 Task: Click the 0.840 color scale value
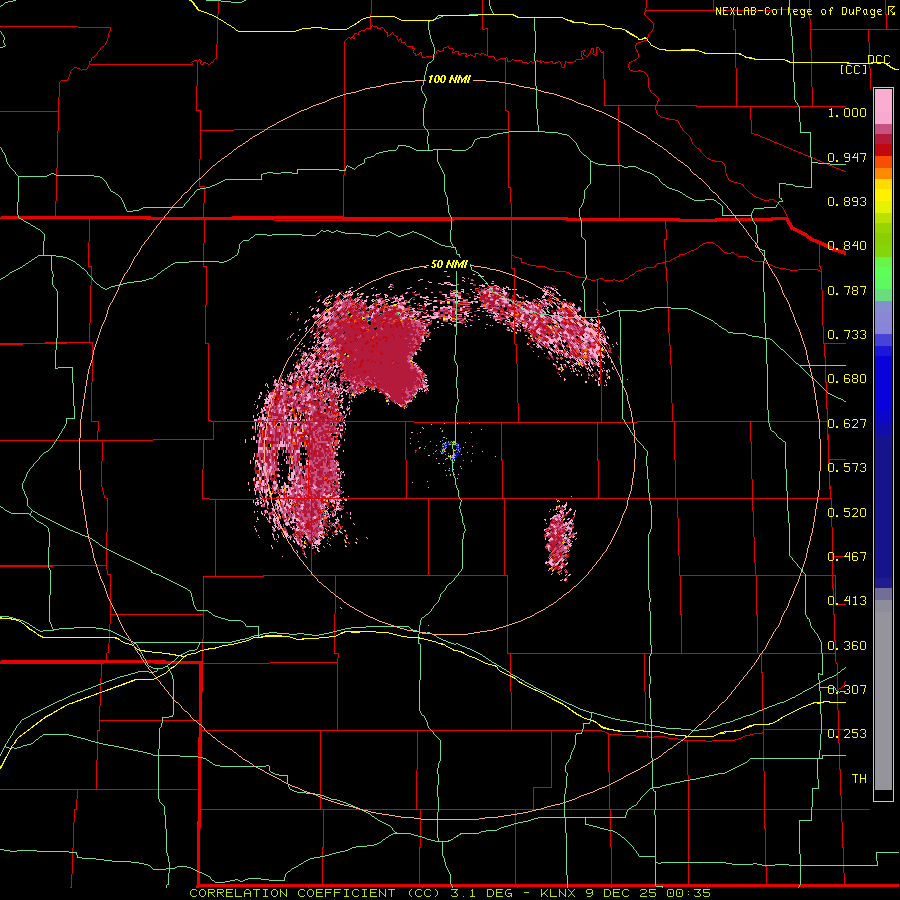tap(847, 246)
